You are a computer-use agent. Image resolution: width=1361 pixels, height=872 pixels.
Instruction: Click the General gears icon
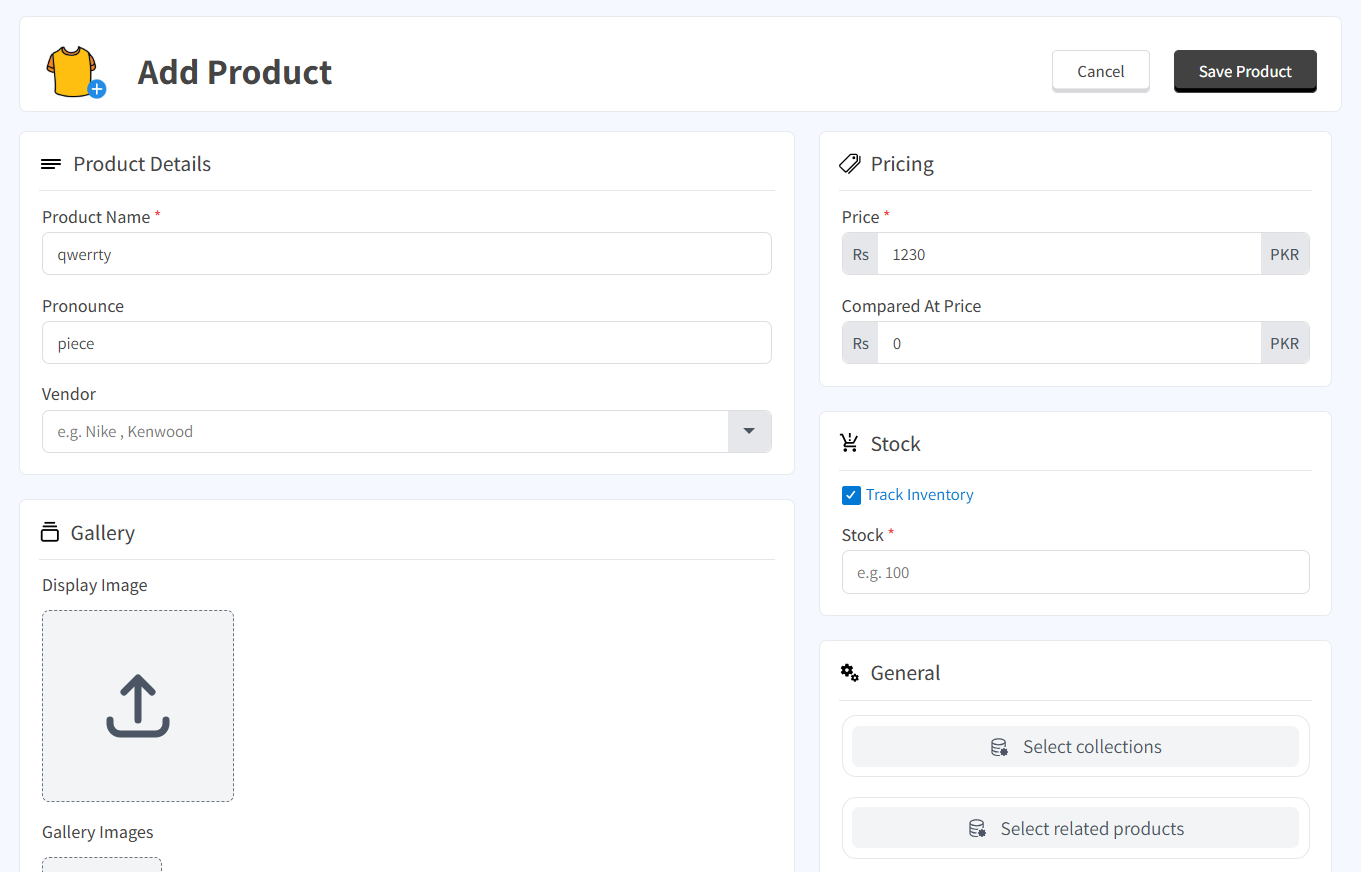[x=850, y=673]
